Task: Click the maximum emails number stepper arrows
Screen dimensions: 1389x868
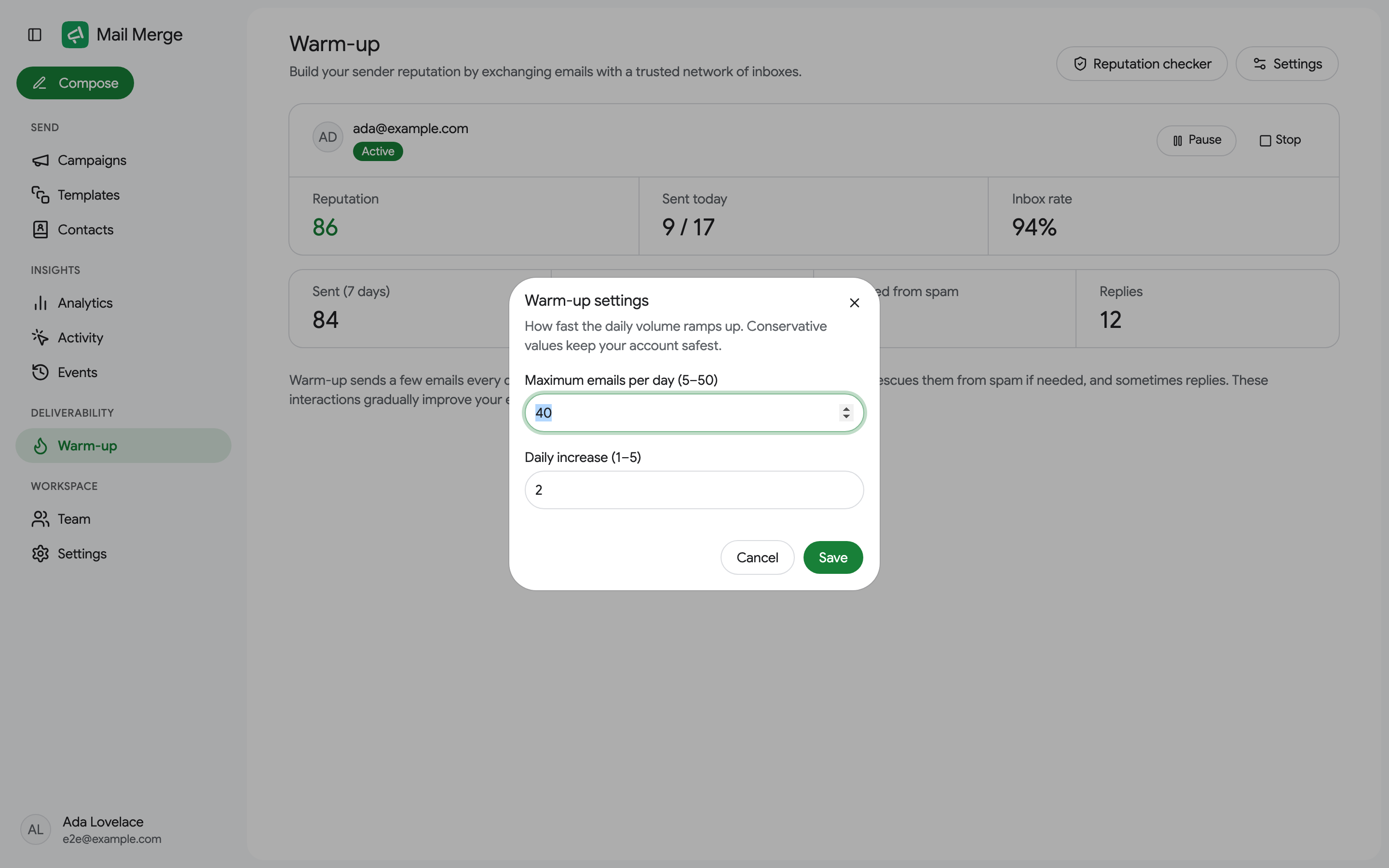Action: point(846,413)
